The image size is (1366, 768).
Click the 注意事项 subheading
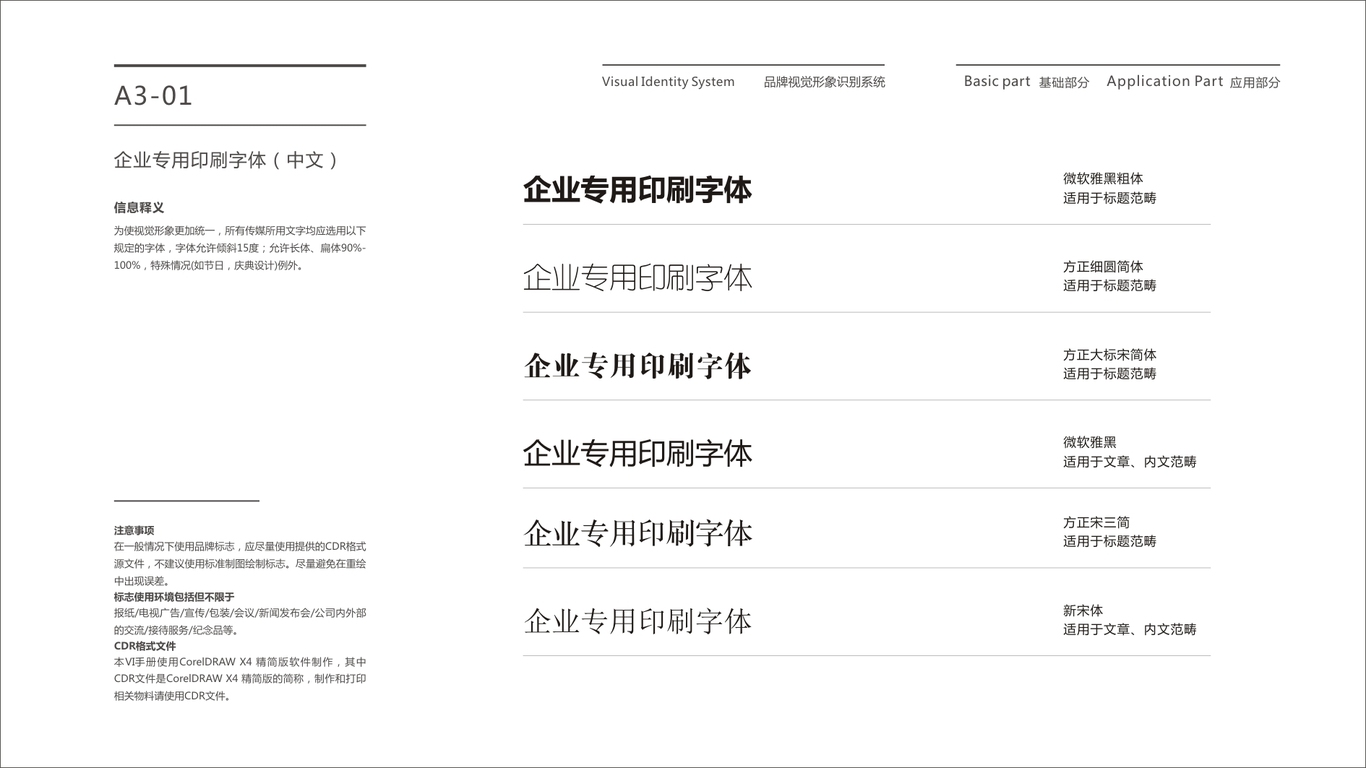[134, 530]
